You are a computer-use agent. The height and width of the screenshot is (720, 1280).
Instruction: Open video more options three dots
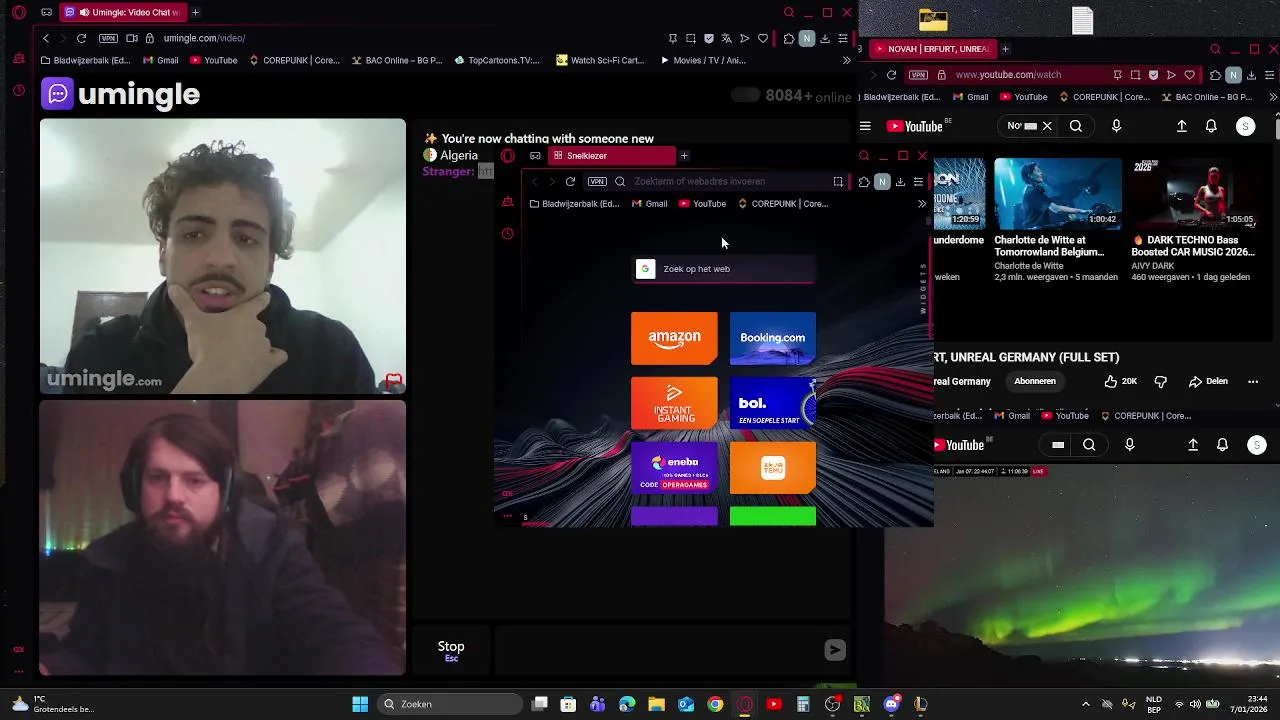click(1253, 381)
